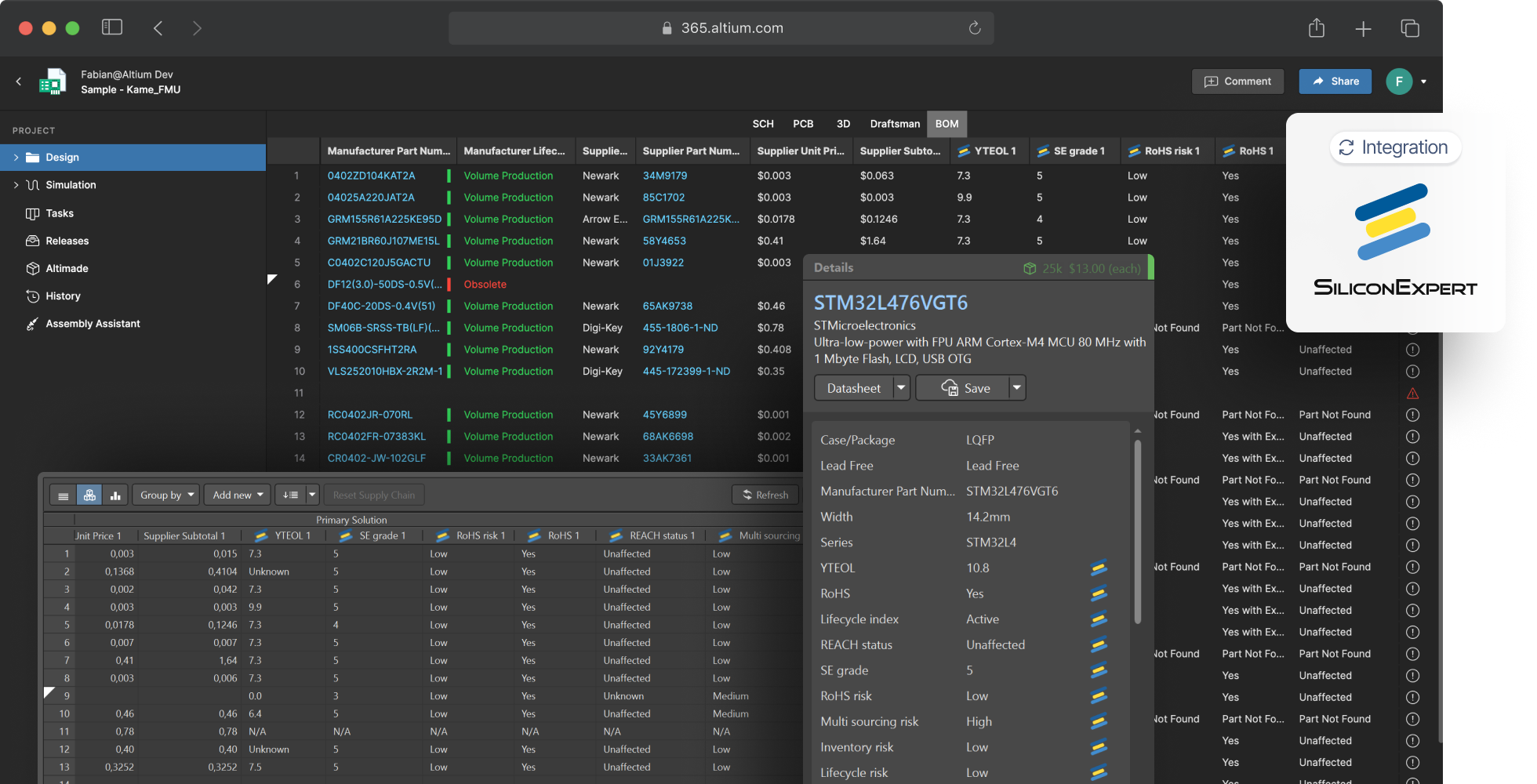Image resolution: width=1537 pixels, height=784 pixels.
Task: Click the warning triangle on row 11
Action: tap(1412, 394)
